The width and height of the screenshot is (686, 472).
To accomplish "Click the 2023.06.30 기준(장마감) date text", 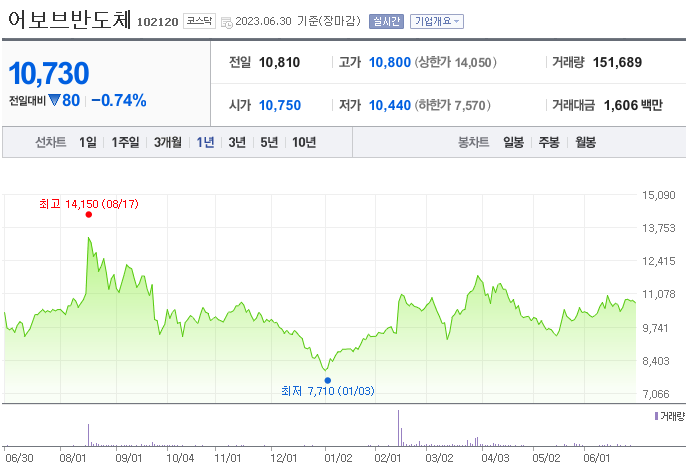I will pyautogui.click(x=298, y=21).
